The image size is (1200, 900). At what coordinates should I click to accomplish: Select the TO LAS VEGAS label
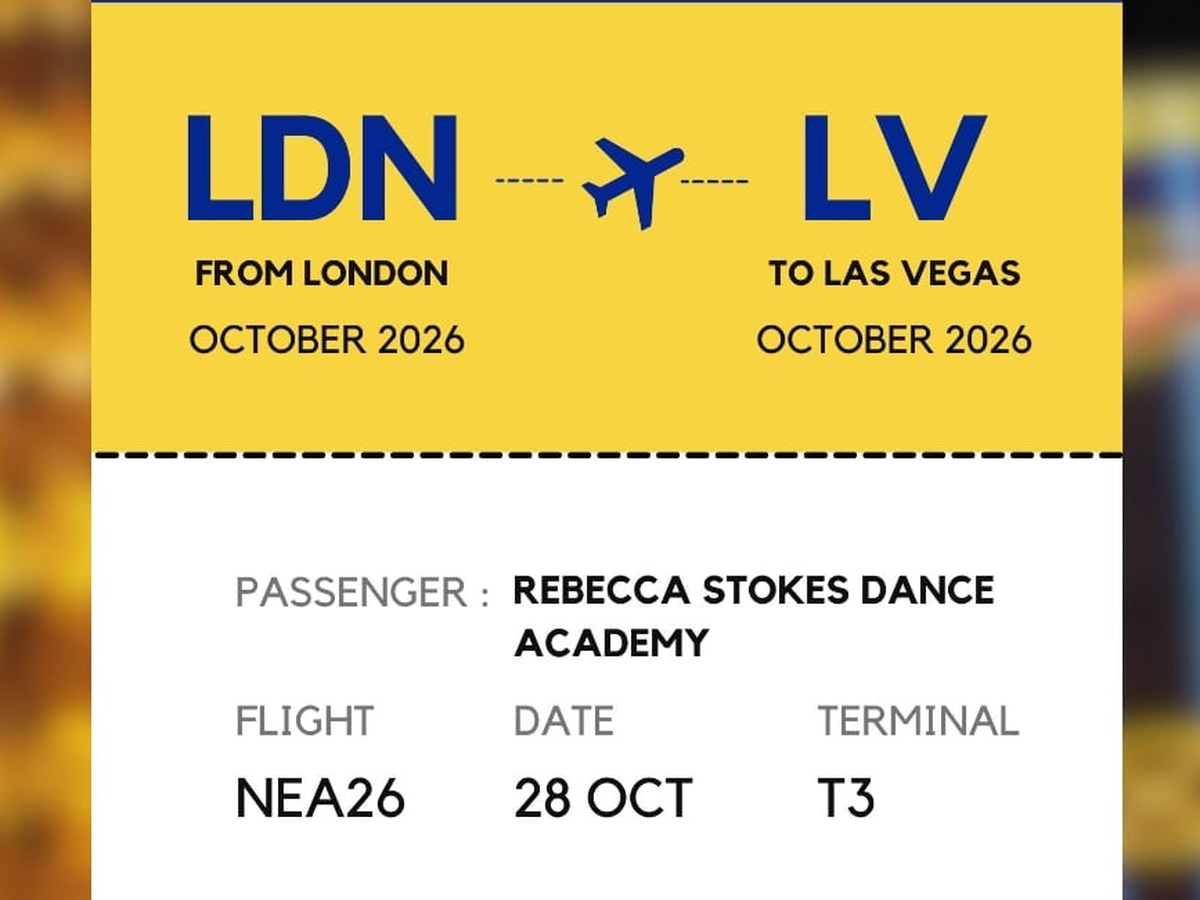tap(894, 273)
